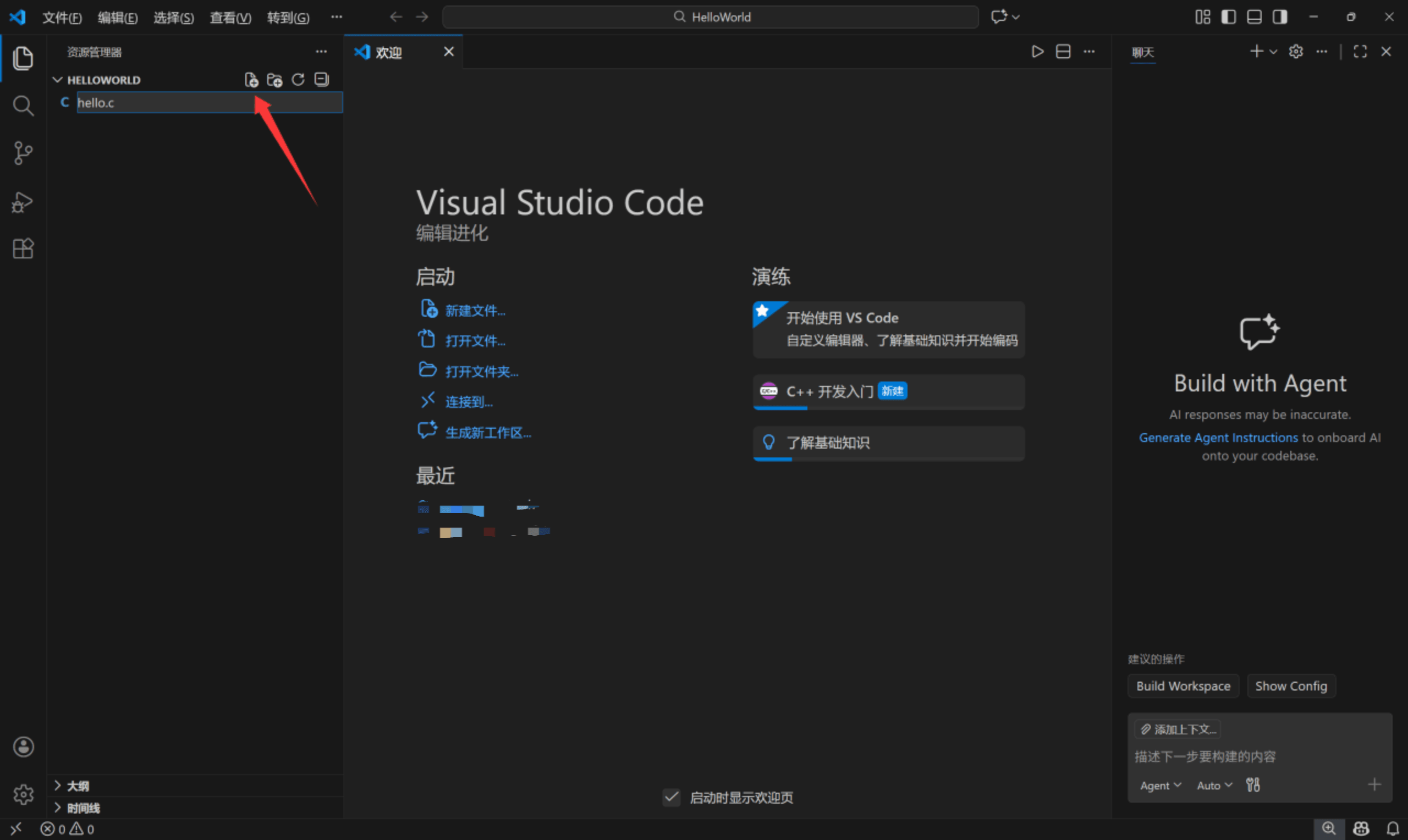Open the 文件(F) menu
Image resolution: width=1408 pixels, height=840 pixels.
[x=62, y=17]
